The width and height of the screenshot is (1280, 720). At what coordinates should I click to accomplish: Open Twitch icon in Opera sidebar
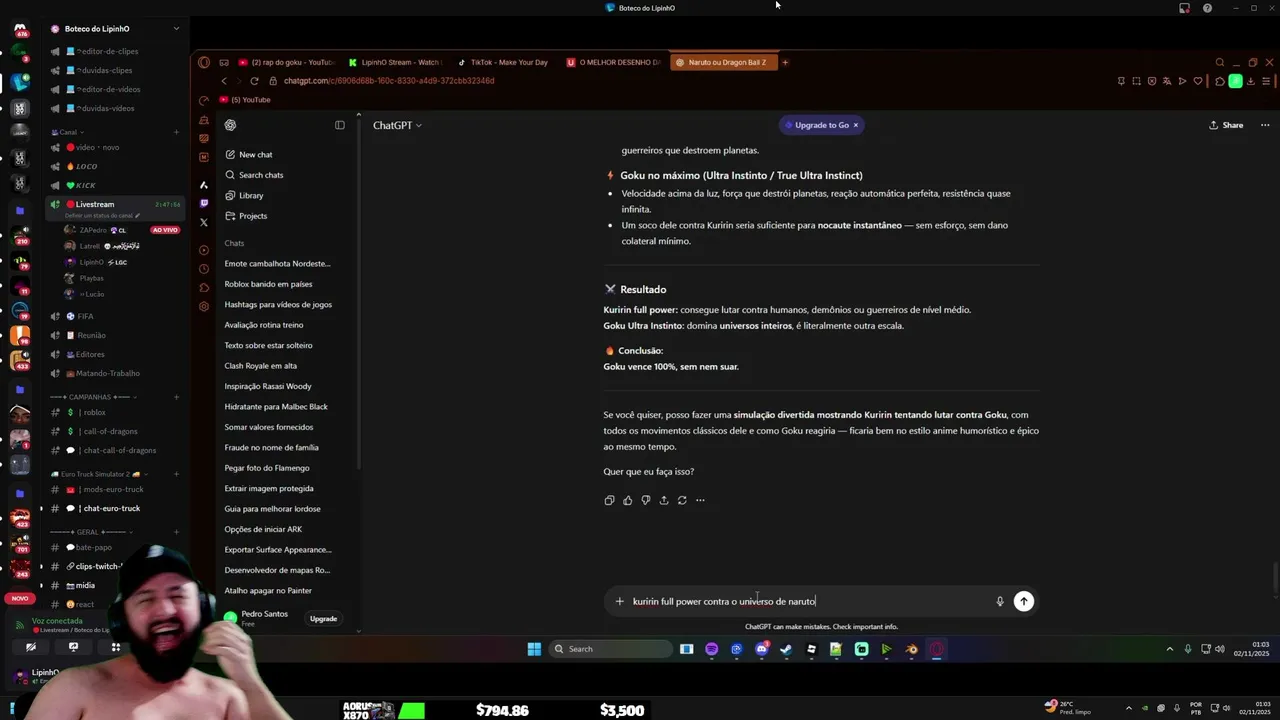(204, 203)
